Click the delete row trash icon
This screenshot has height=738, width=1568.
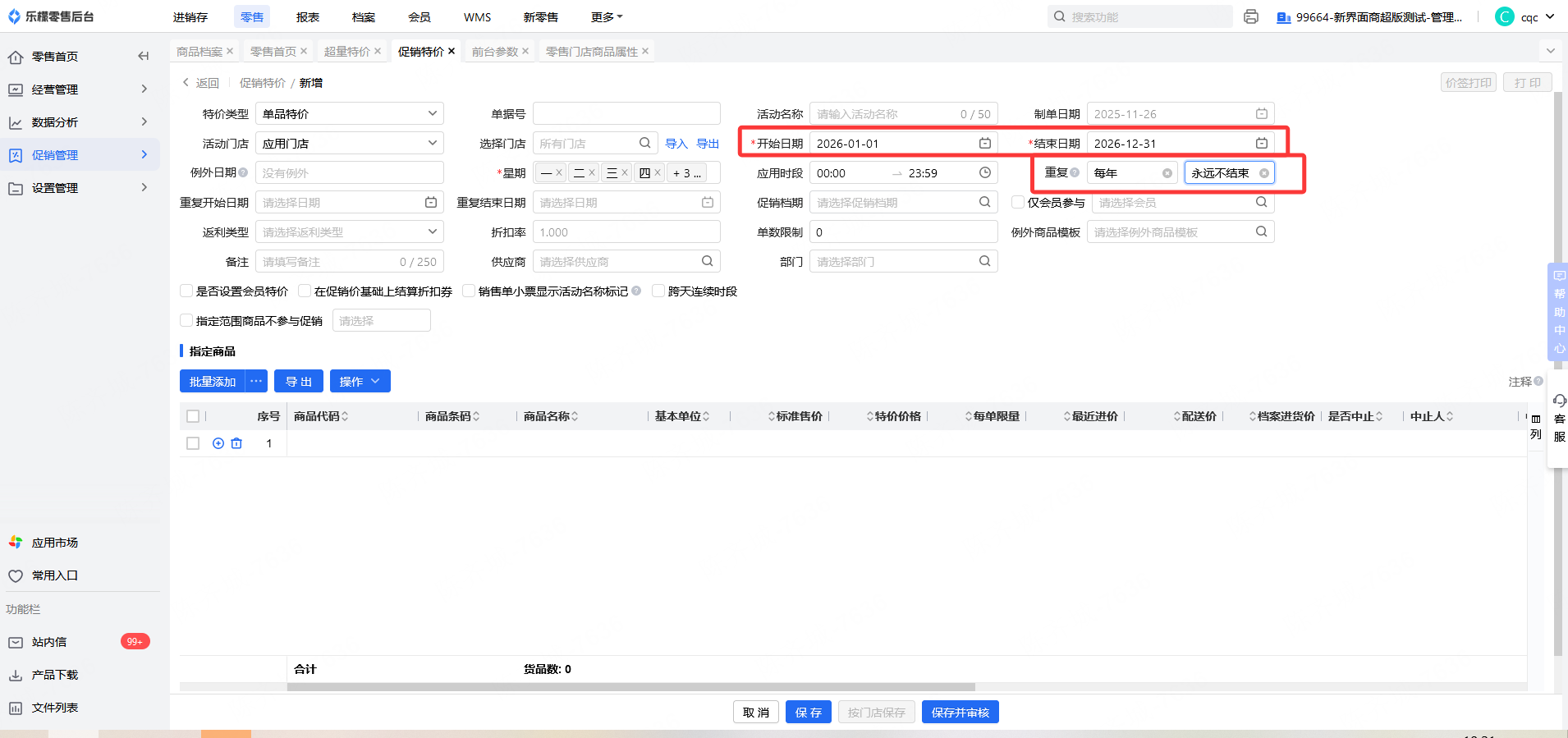[x=236, y=443]
